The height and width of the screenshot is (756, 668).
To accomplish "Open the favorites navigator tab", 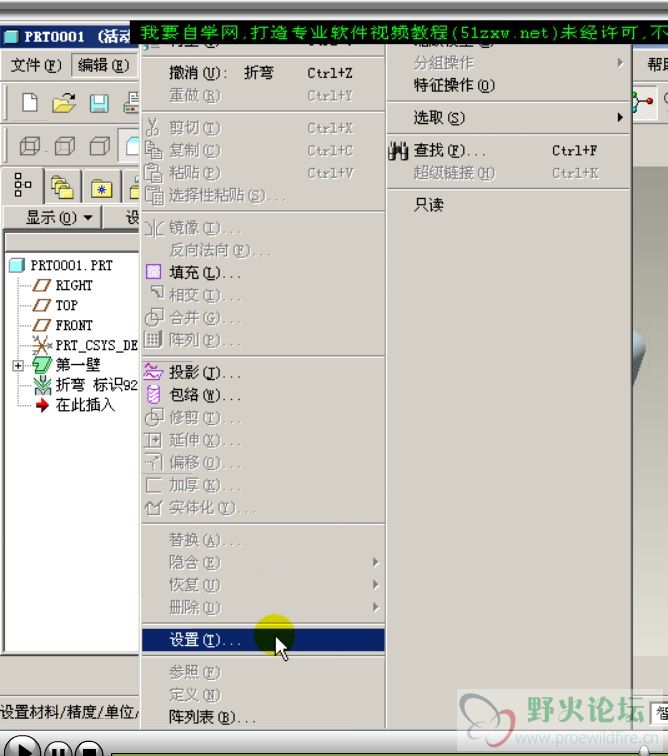I will (x=101, y=188).
